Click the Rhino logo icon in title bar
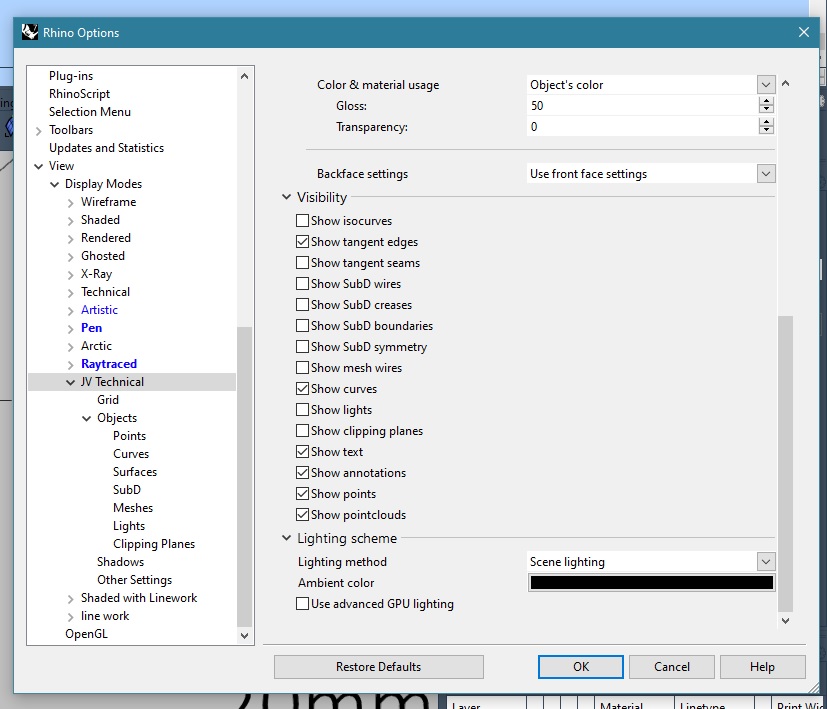The width and height of the screenshot is (827, 709). click(30, 32)
